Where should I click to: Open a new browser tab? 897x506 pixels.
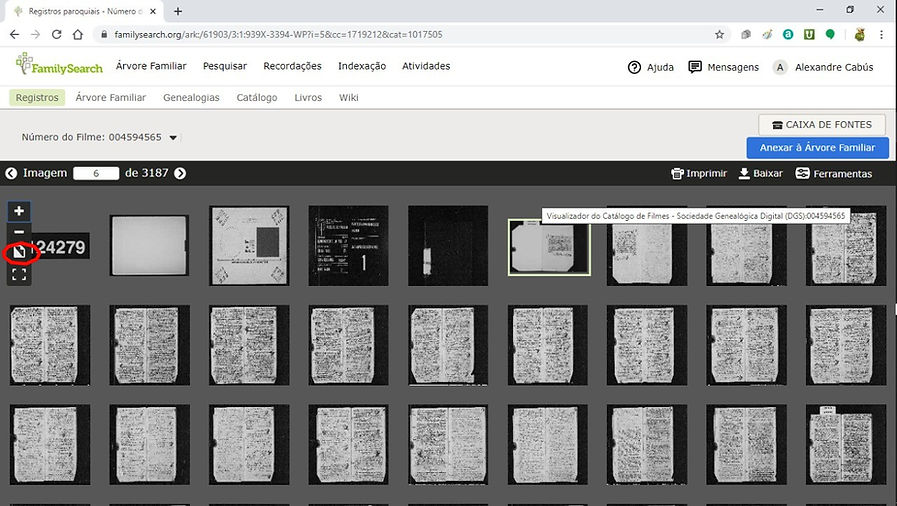tap(178, 11)
